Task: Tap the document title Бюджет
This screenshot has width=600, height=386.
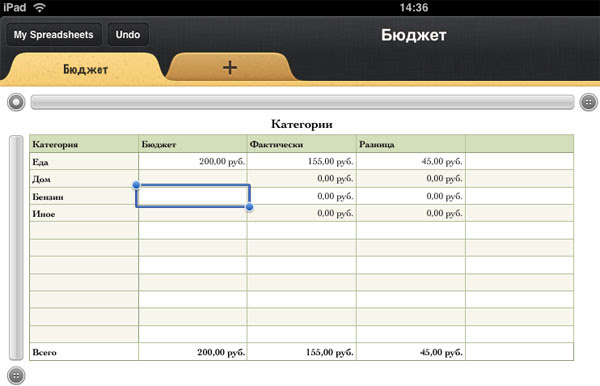Action: pos(414,35)
